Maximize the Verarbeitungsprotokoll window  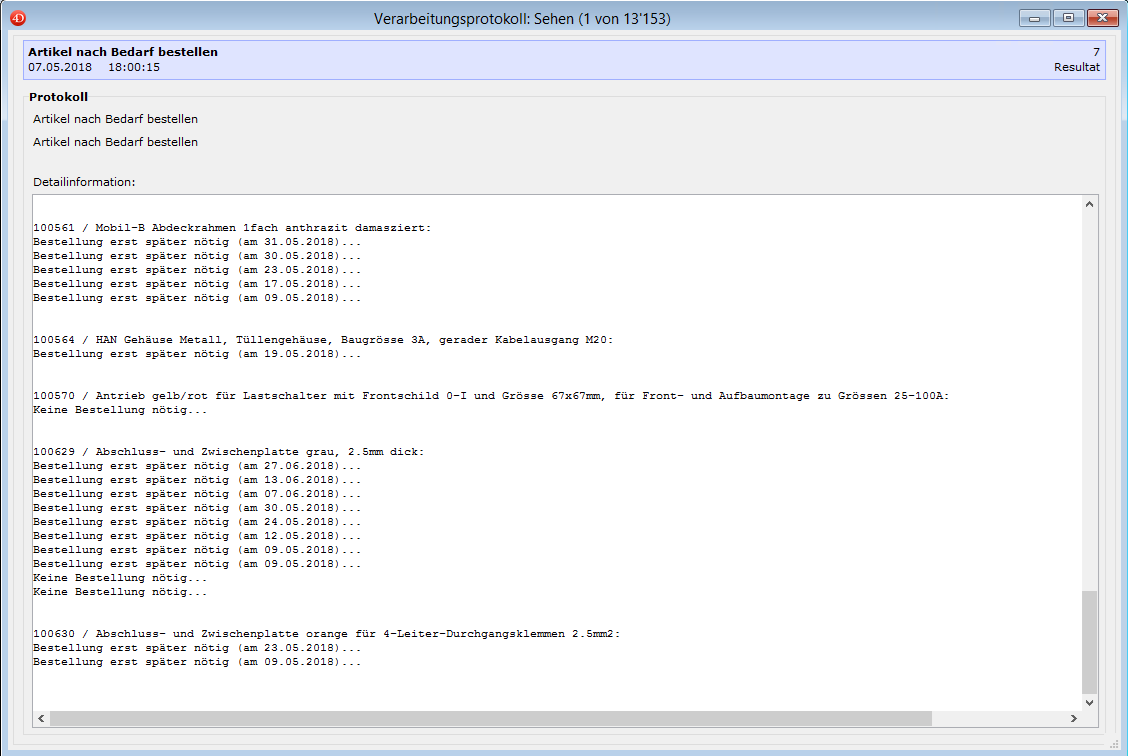(1068, 18)
